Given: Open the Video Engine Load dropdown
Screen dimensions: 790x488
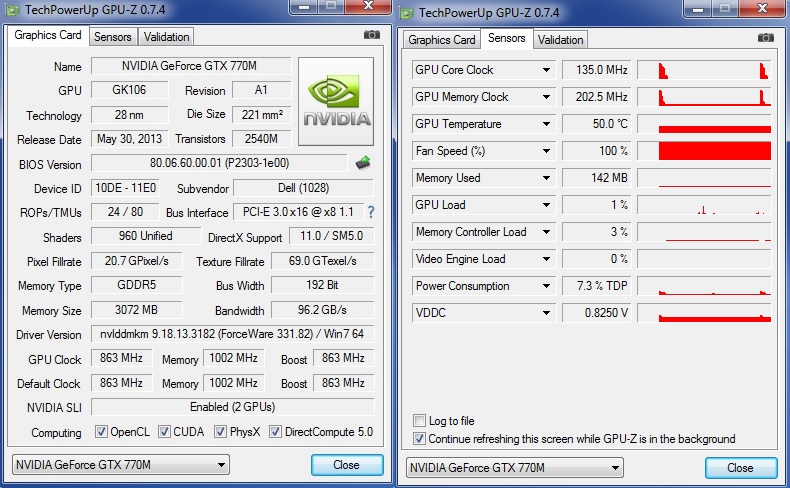Looking at the screenshot, I should click(546, 259).
